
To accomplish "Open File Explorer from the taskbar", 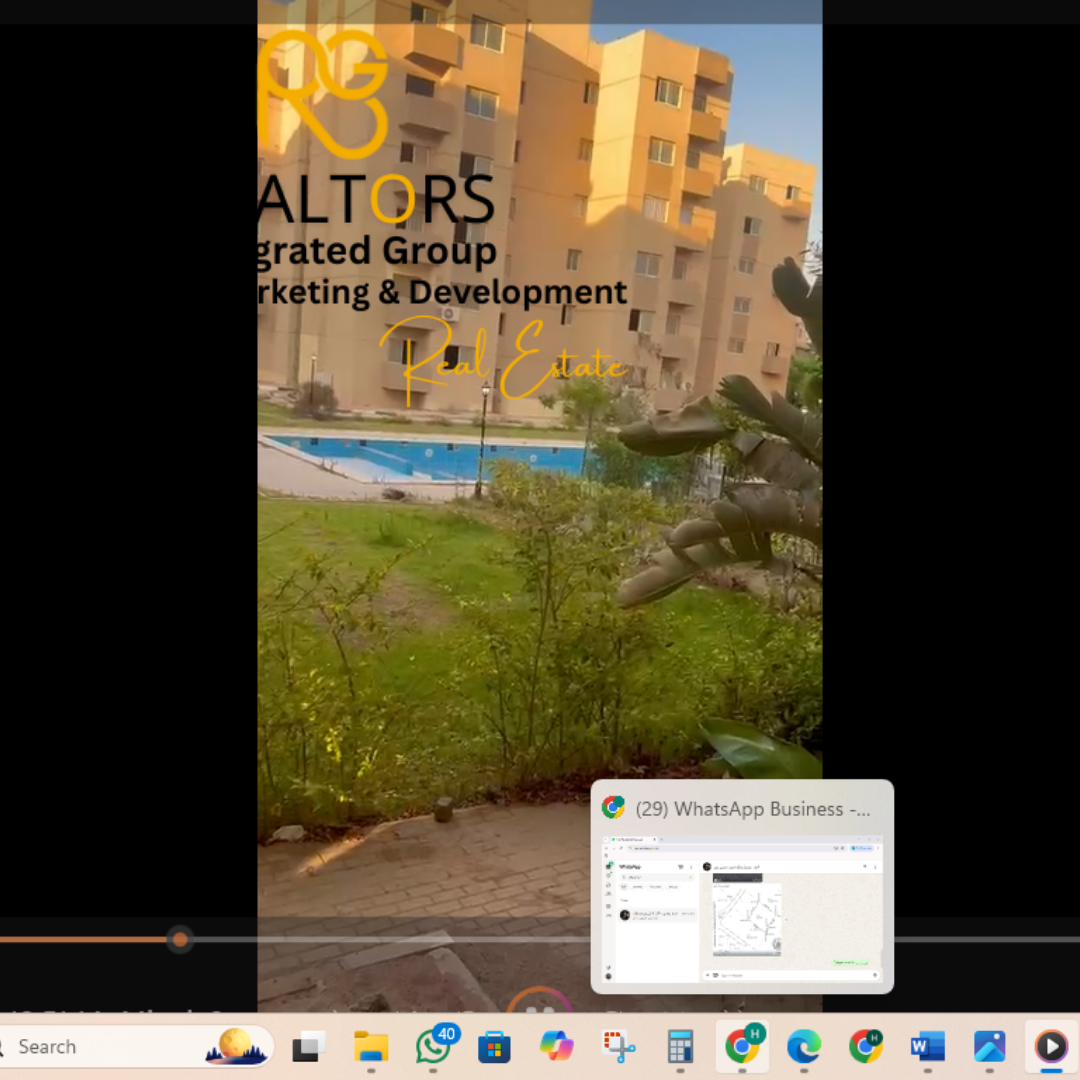I will [371, 1047].
